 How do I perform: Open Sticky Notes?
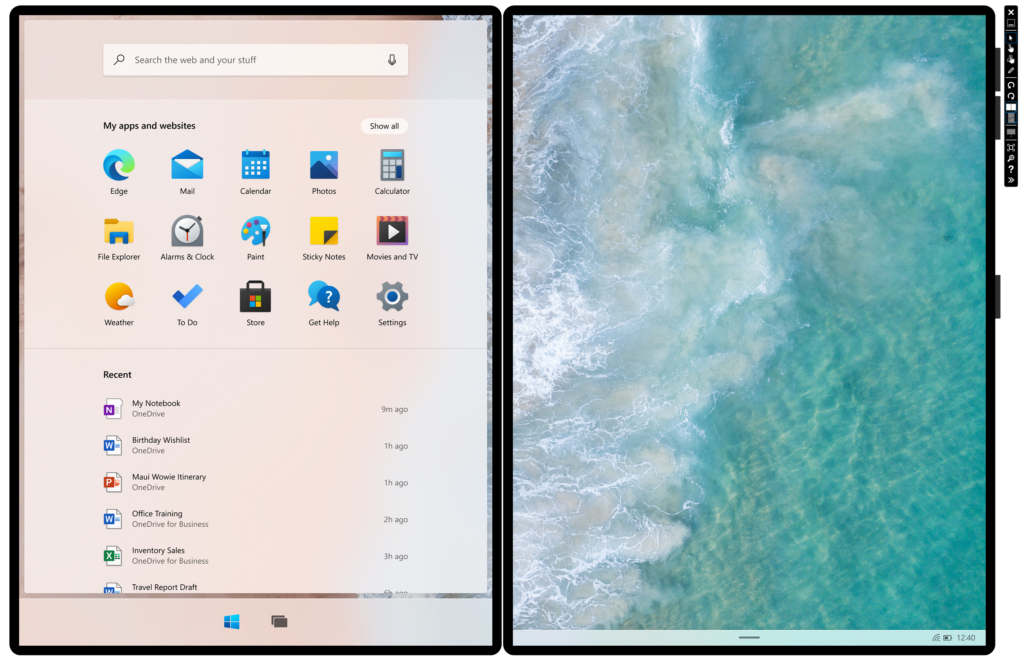324,238
